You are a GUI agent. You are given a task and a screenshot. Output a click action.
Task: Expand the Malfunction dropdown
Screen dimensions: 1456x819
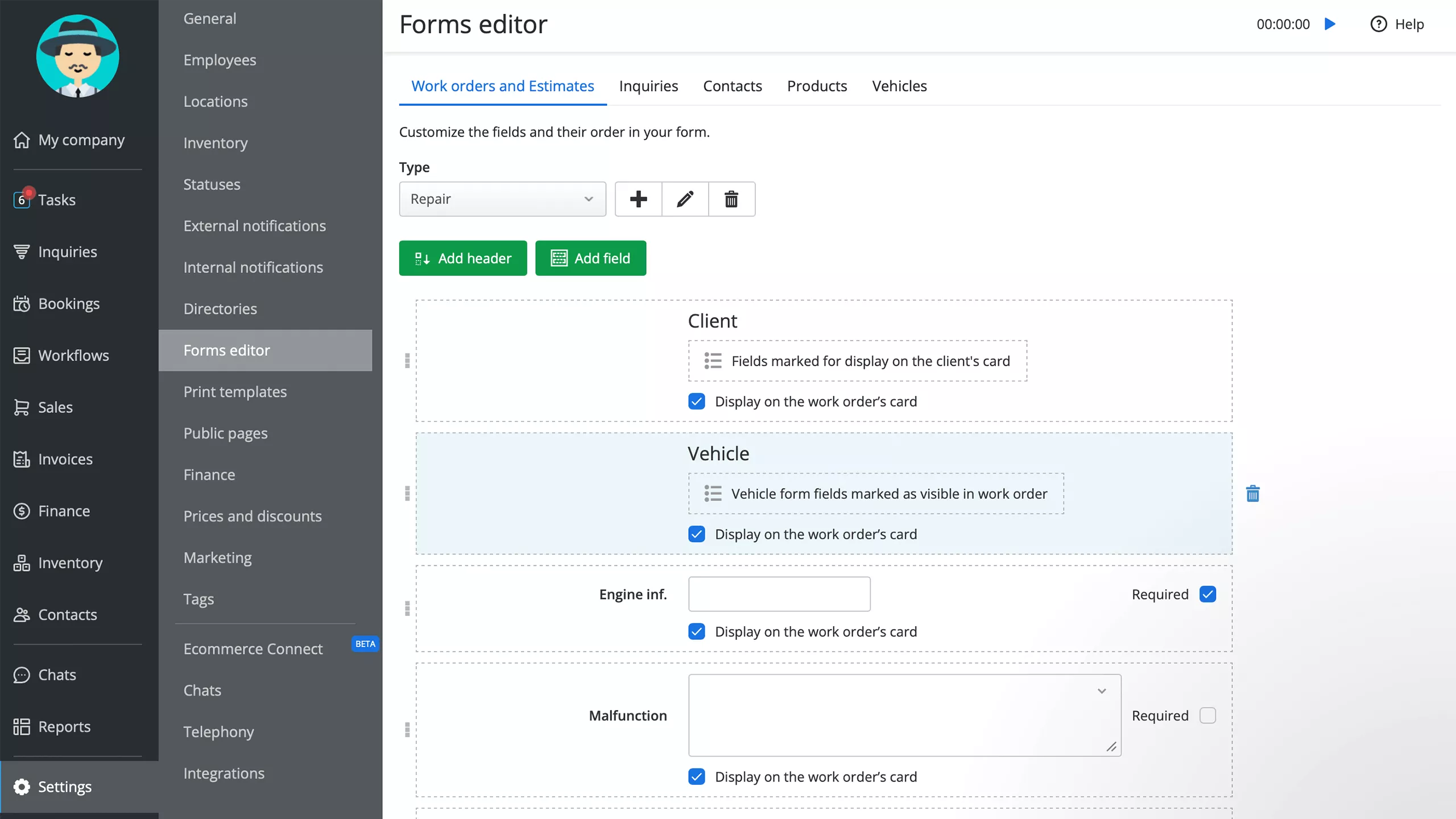1102,691
